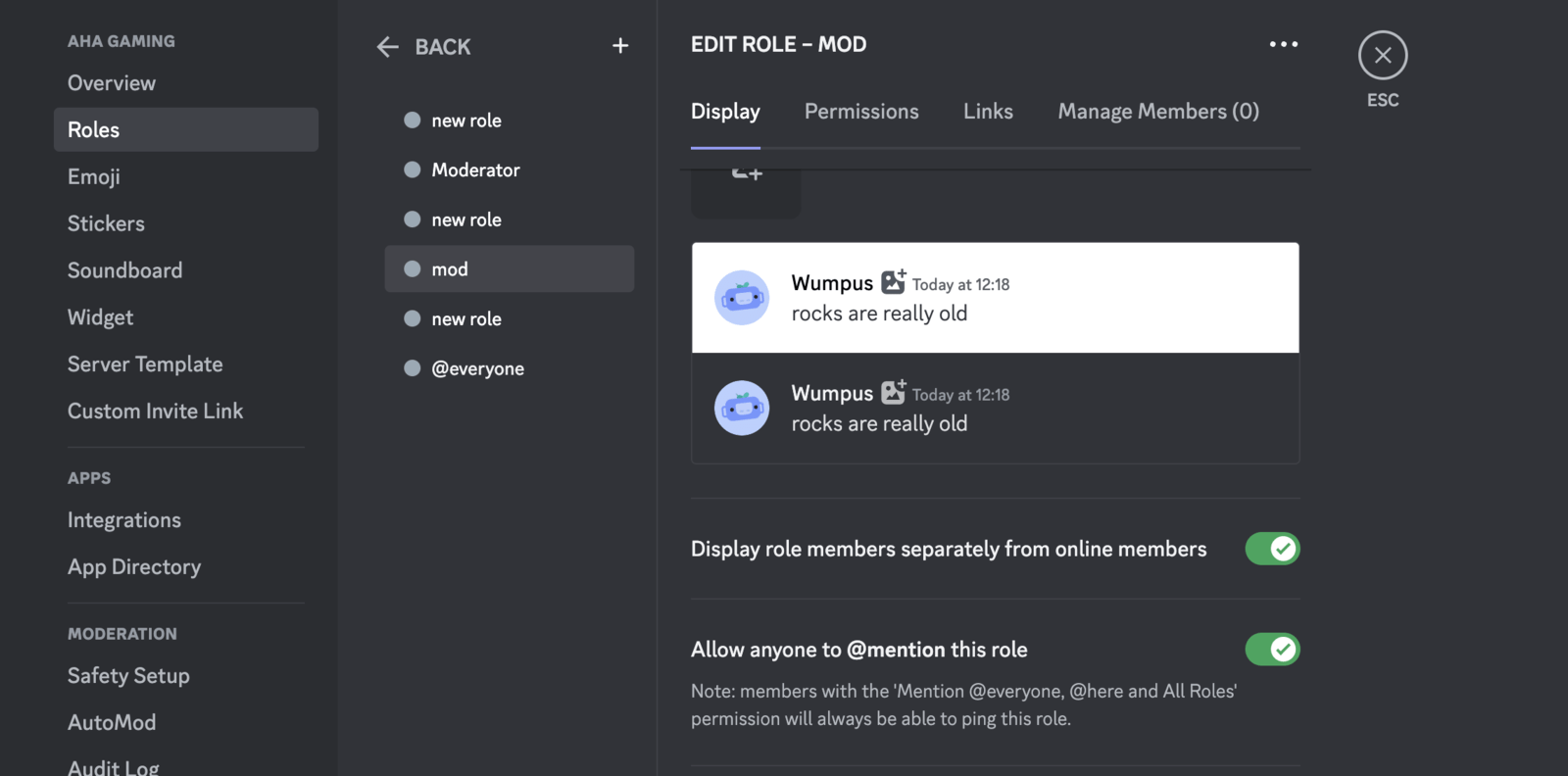Disable displaying role members separately
The image size is (1568, 776).
(x=1271, y=549)
